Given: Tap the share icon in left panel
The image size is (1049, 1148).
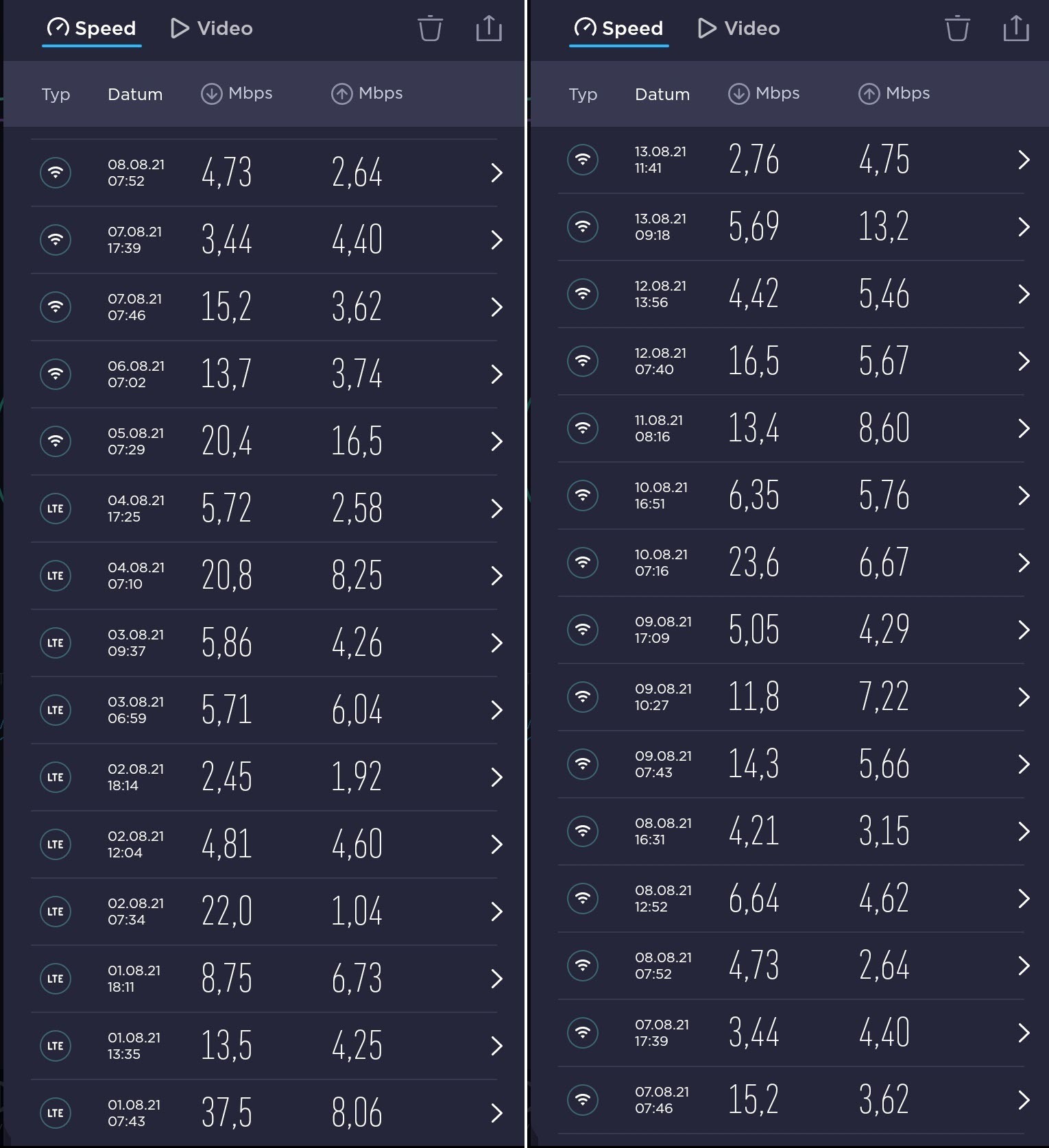Looking at the screenshot, I should point(489,28).
